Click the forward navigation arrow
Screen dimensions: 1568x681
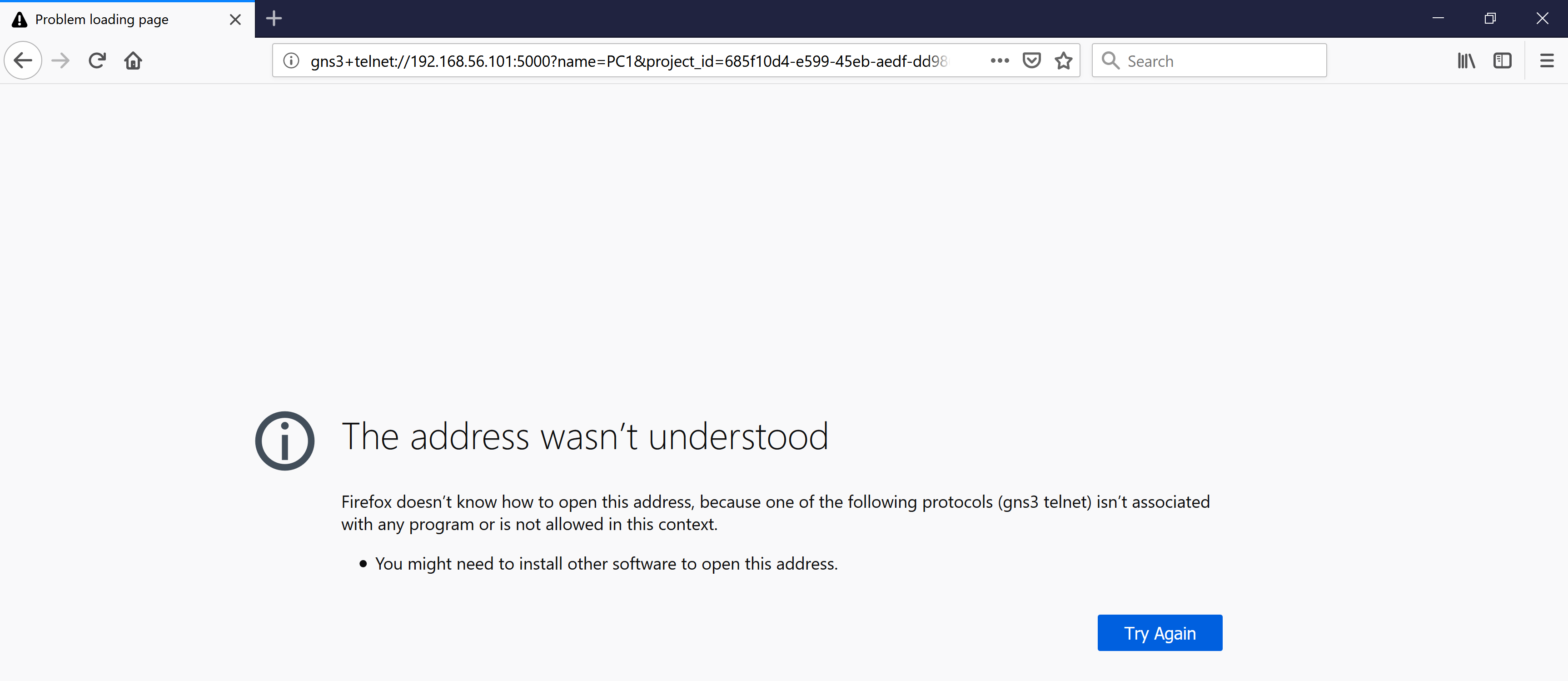point(60,60)
